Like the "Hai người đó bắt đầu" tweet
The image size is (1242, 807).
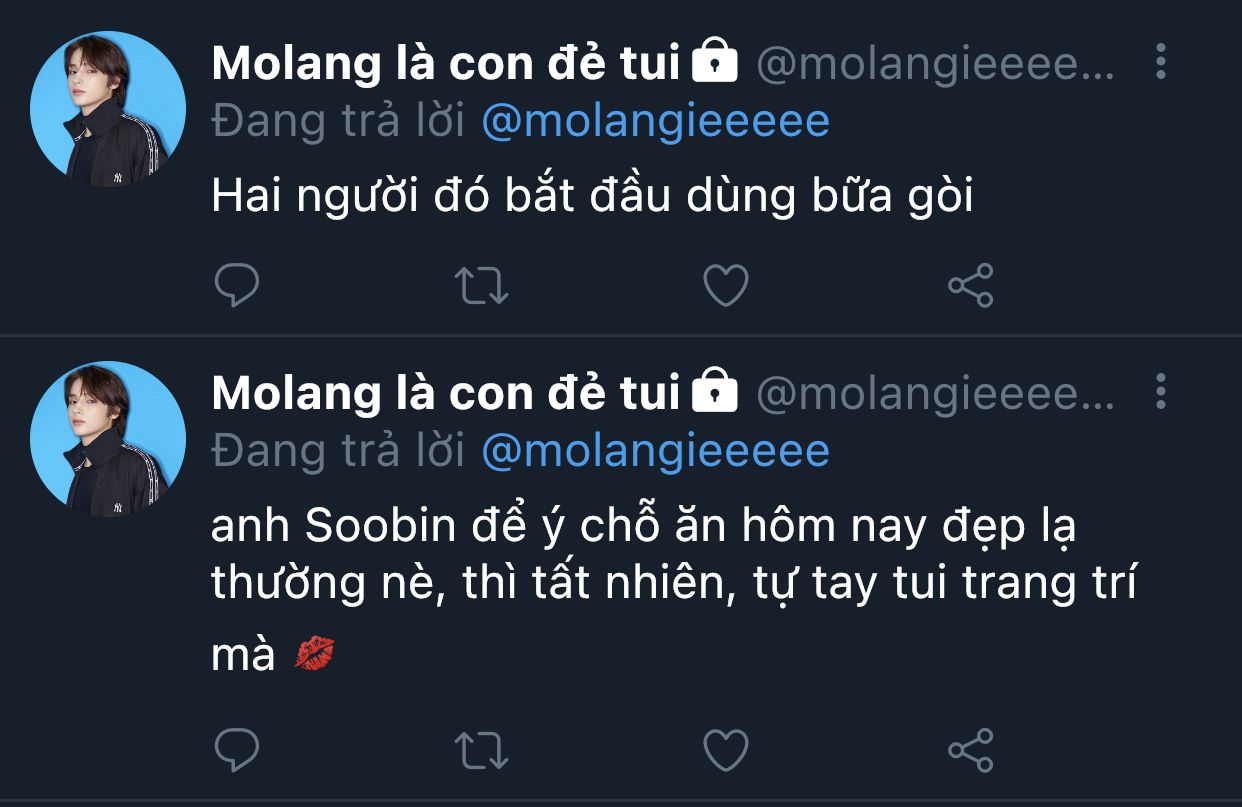coord(726,286)
